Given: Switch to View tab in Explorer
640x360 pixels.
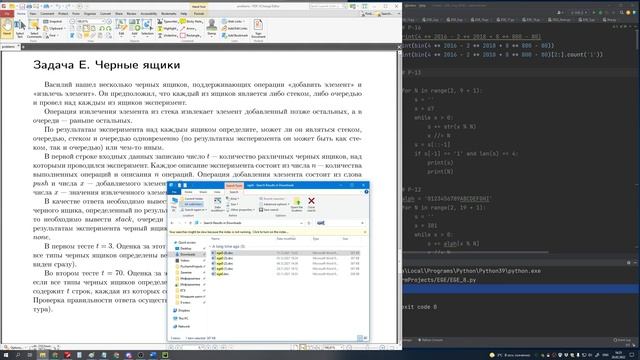Looking at the screenshot, I should [217, 192].
